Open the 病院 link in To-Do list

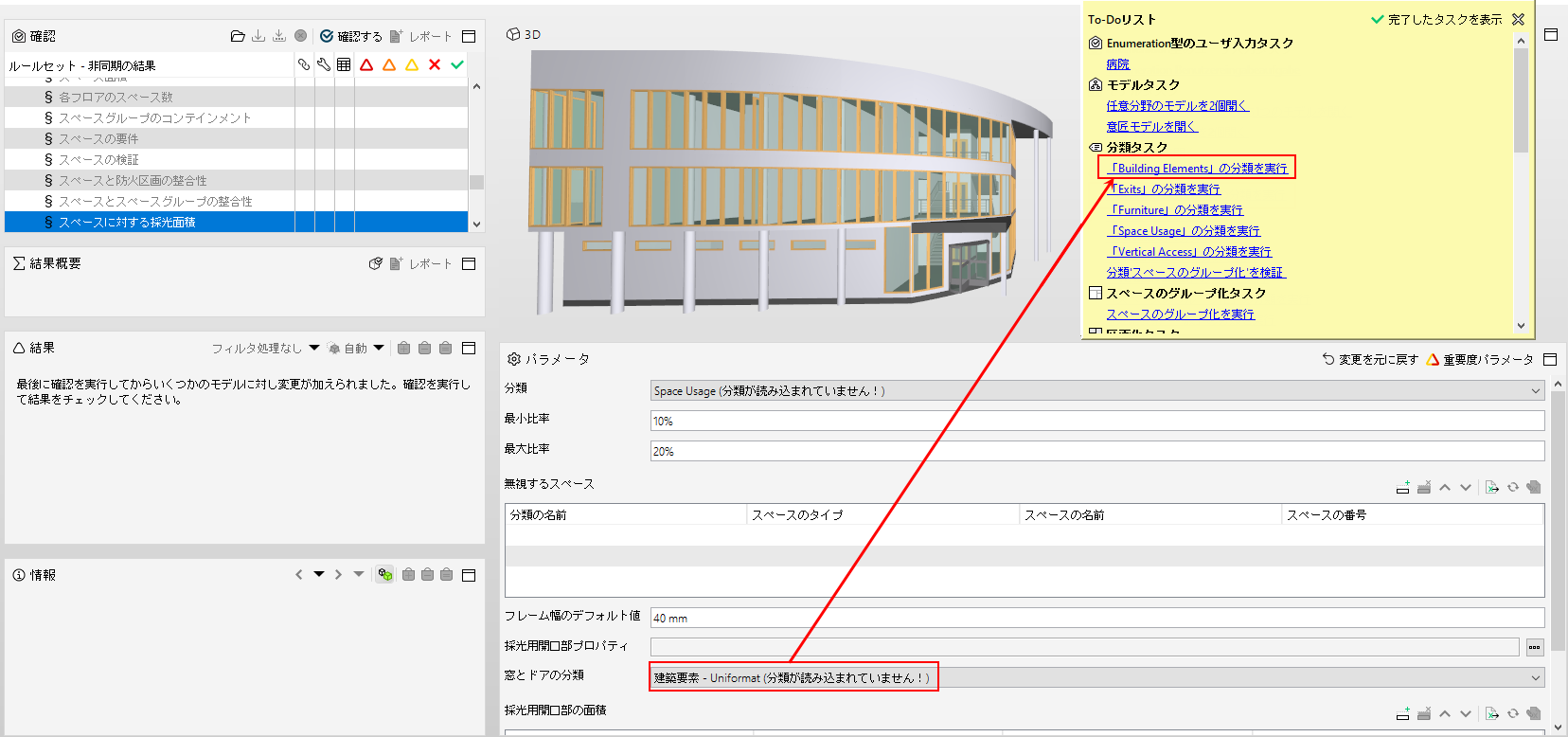(x=1118, y=64)
